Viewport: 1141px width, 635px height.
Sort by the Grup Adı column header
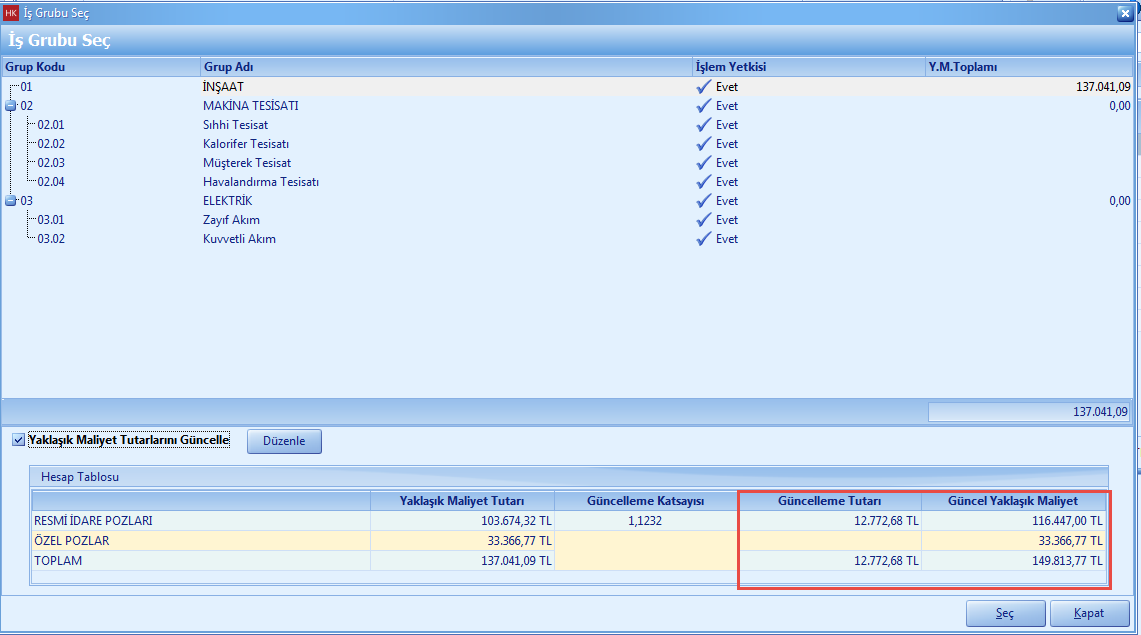tap(445, 67)
